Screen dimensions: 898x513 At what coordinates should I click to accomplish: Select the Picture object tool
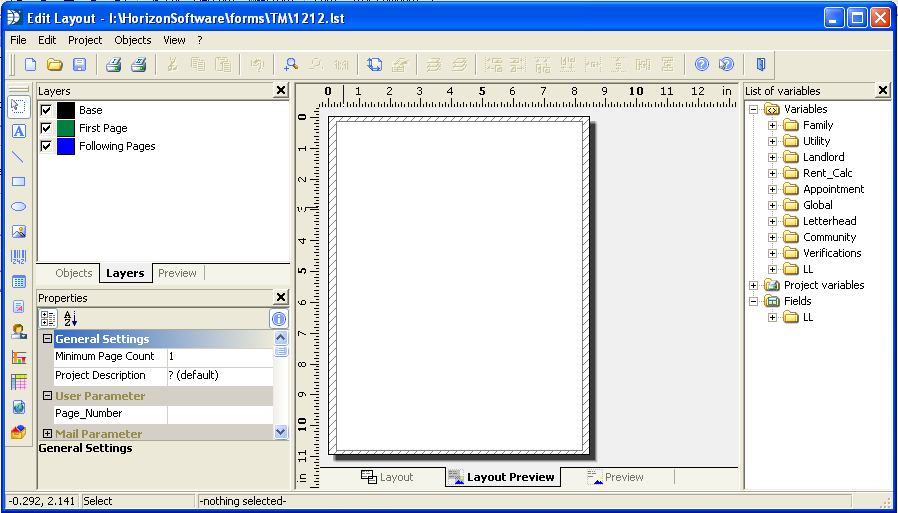coord(18,232)
